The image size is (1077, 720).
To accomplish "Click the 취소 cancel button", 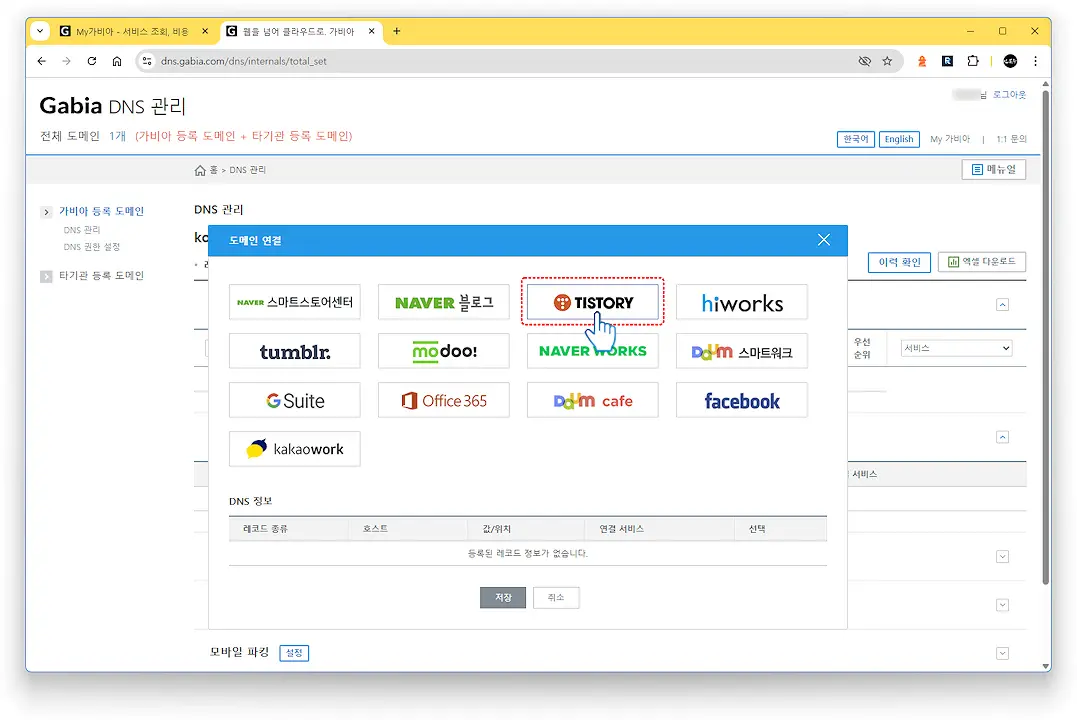I will (556, 598).
